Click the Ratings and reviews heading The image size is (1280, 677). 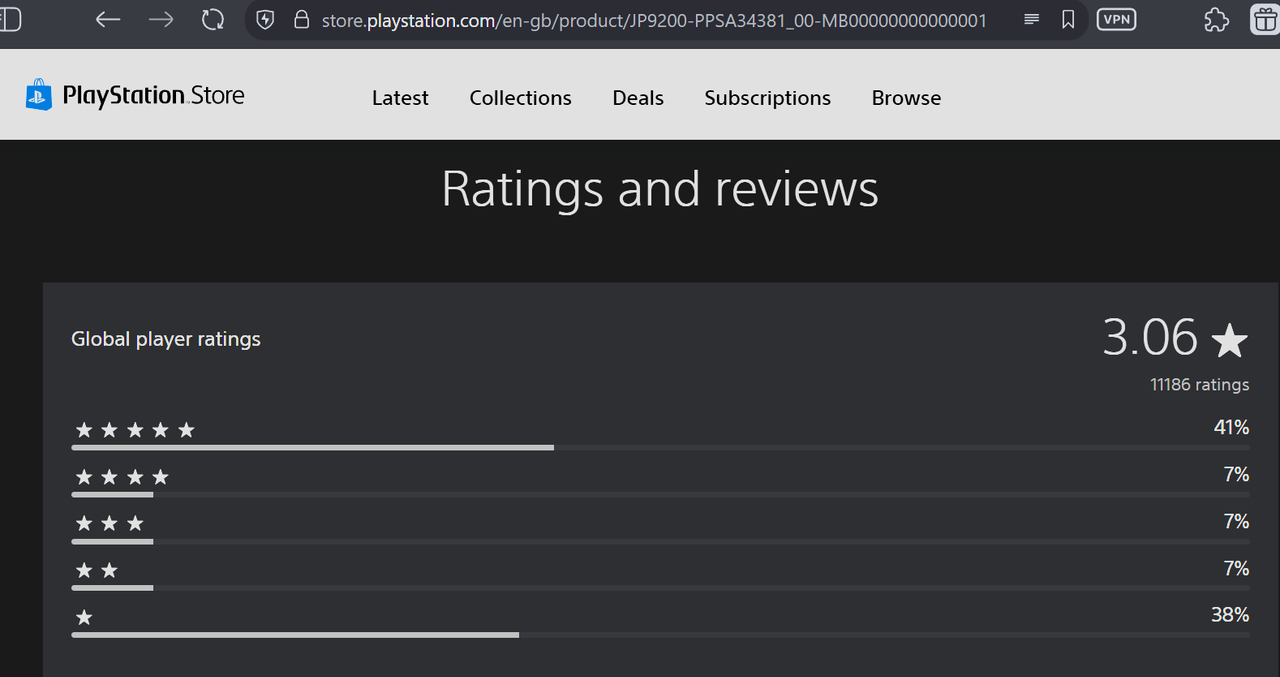[660, 189]
